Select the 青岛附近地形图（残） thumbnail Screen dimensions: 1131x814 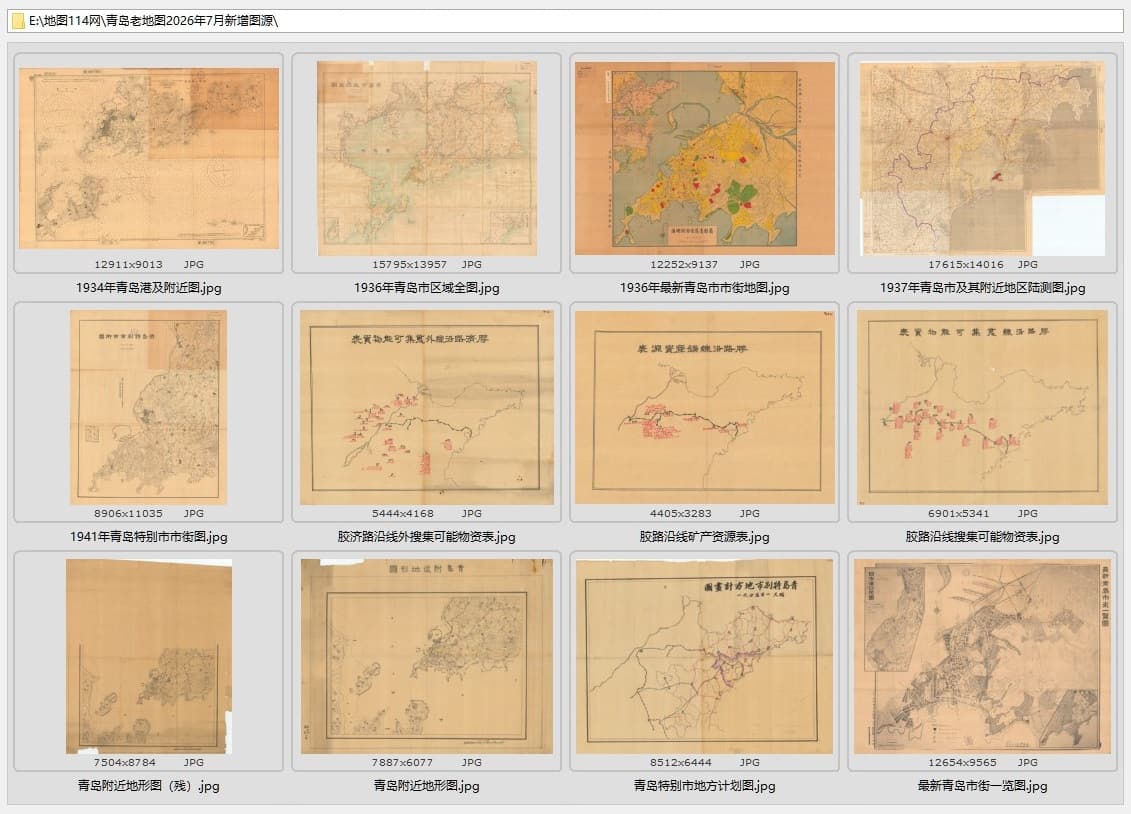149,656
